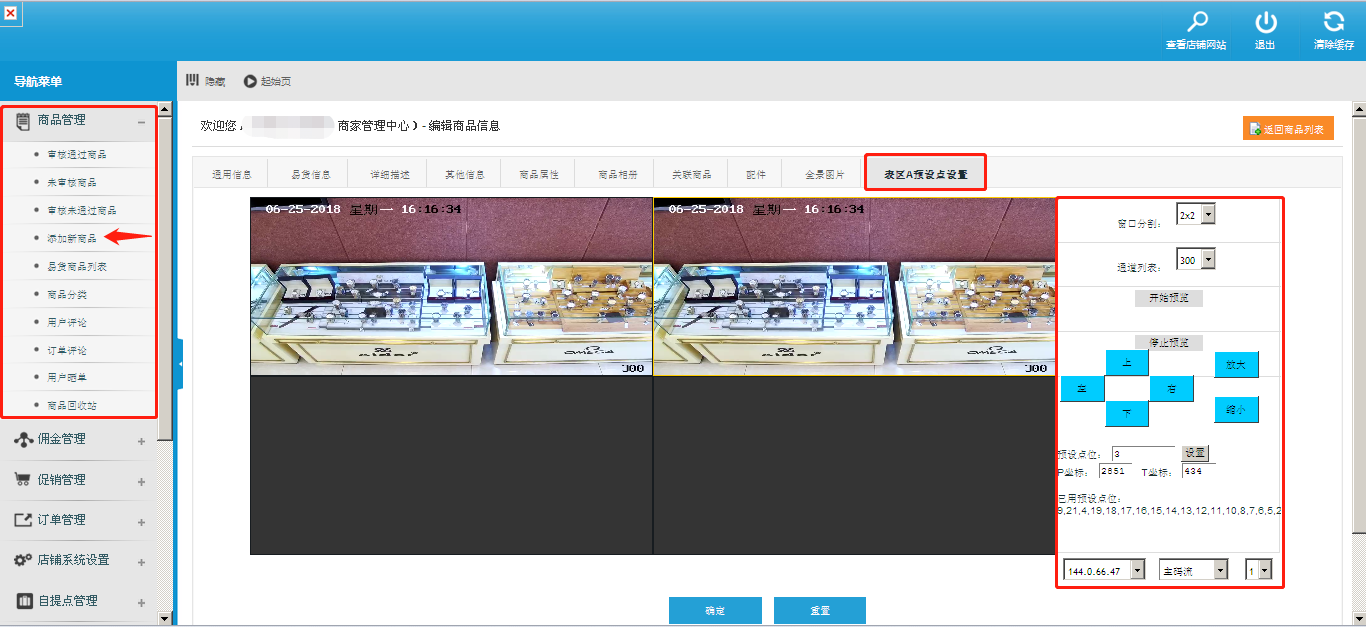This screenshot has height=627, width=1366.
Task: Click the 查看店铺网站 magnifier icon
Action: click(x=1196, y=22)
